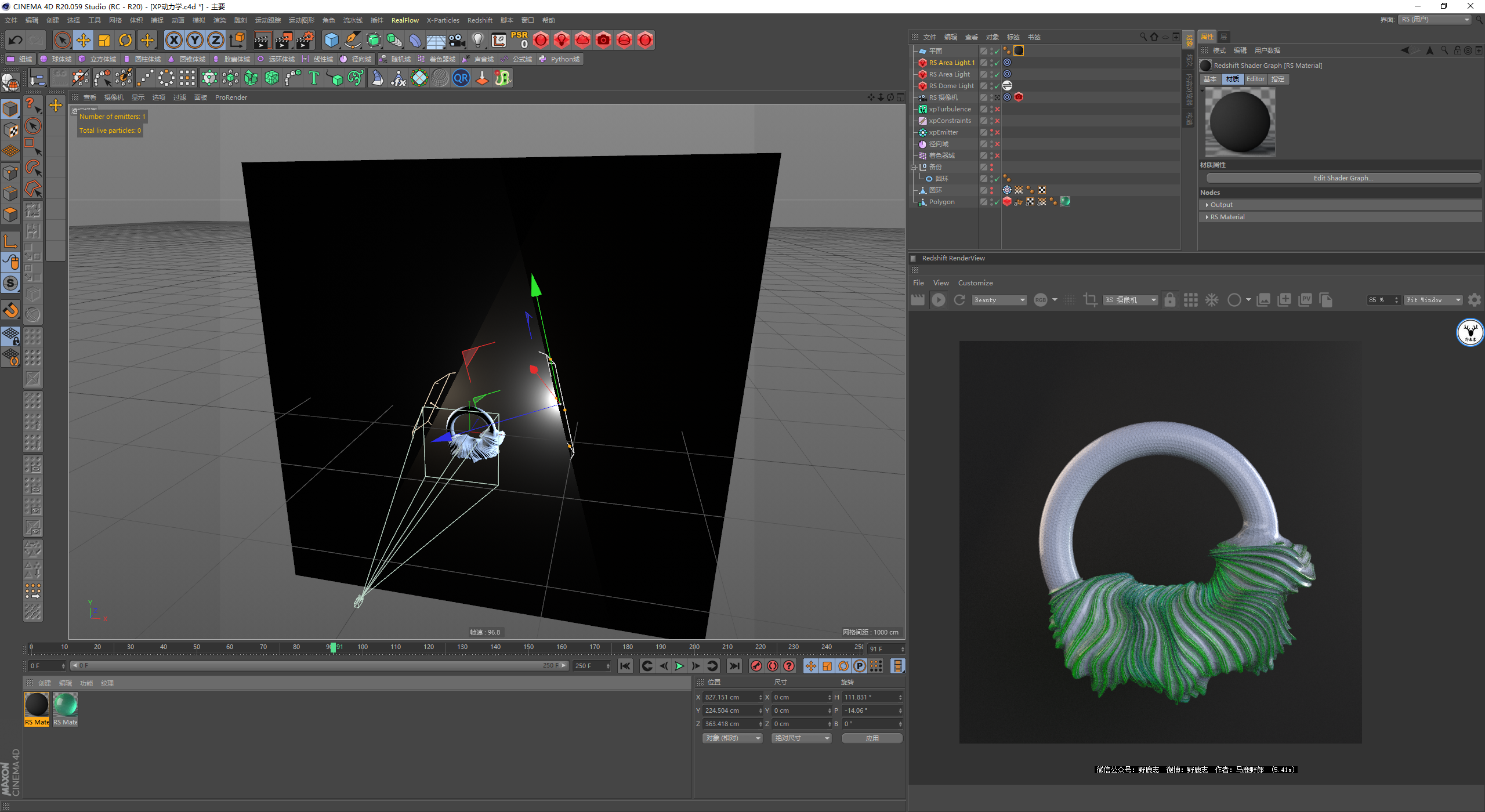Open the Beauty AOV dropdown

point(999,300)
